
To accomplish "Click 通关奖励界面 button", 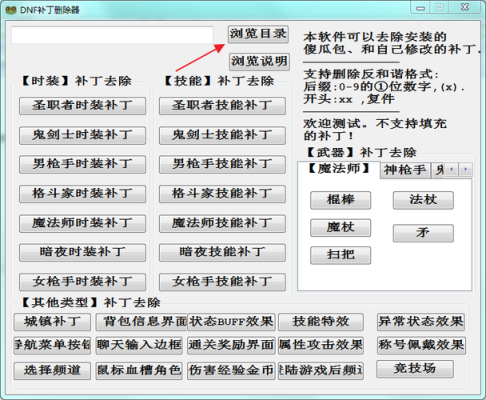I will (x=231, y=345).
